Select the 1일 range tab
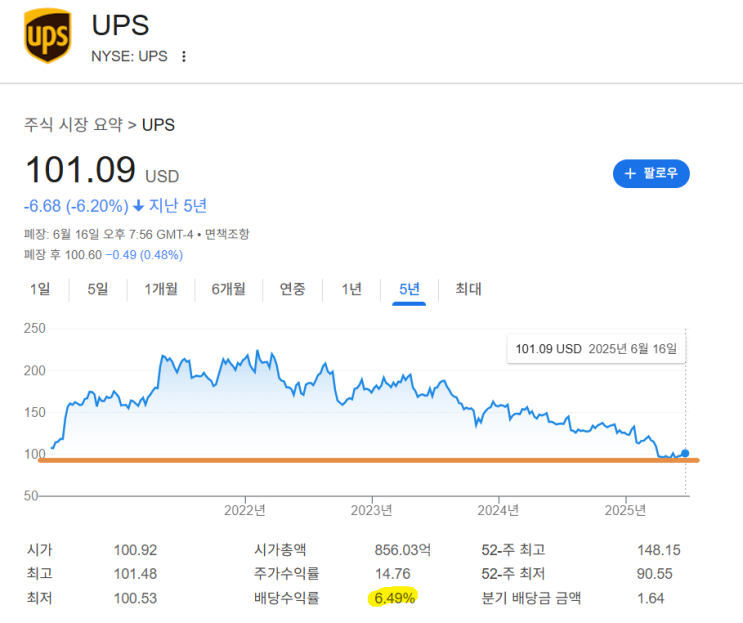Screen dimensions: 743x623 tap(40, 289)
